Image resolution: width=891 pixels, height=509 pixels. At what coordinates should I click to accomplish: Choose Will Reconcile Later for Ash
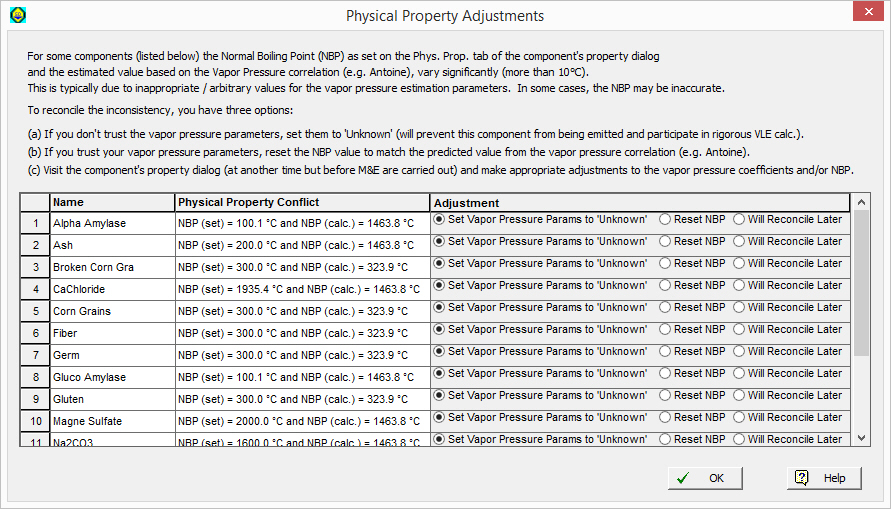coord(740,241)
